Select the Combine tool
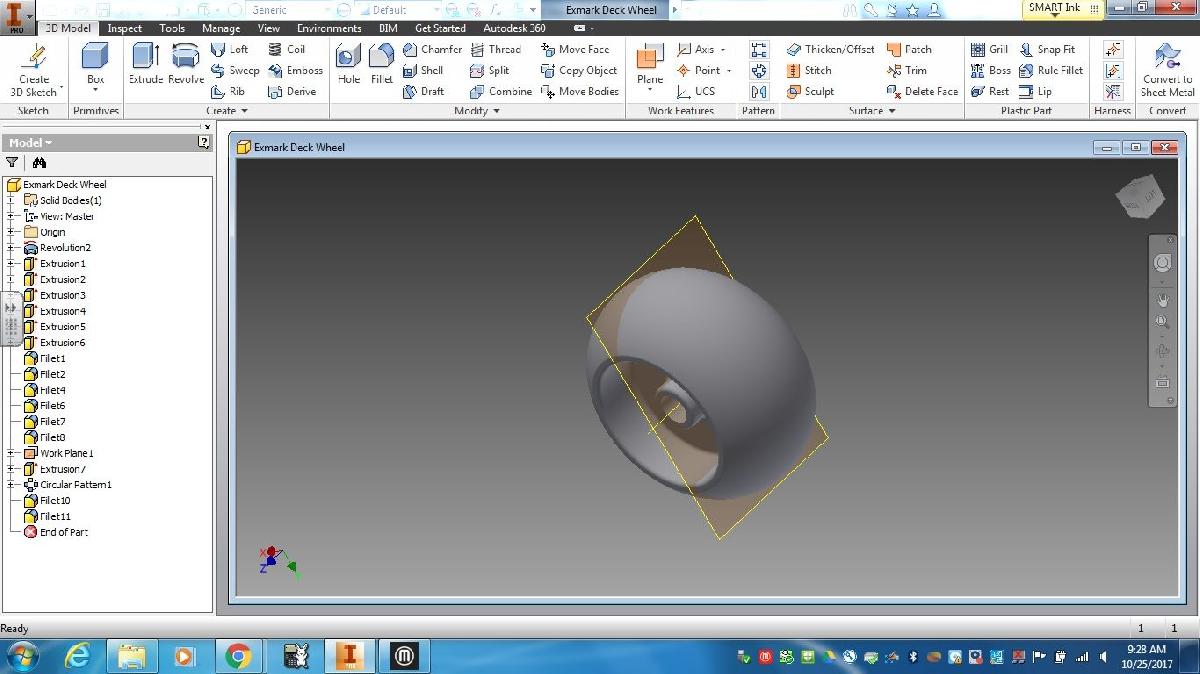 [501, 91]
